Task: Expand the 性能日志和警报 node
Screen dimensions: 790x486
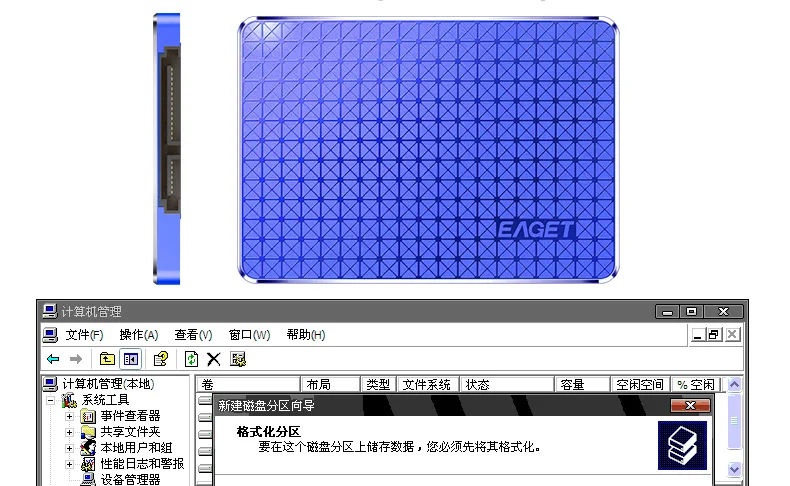Action: [70, 464]
